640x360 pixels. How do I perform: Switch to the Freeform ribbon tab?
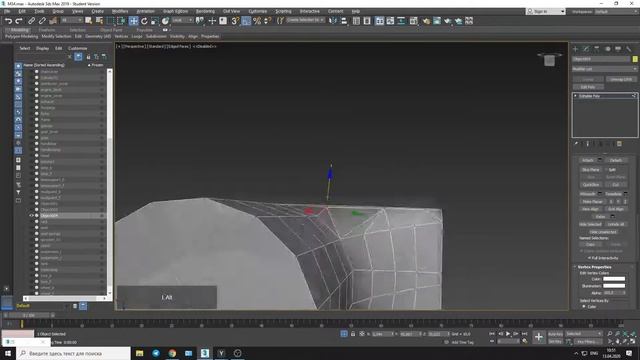tap(47, 30)
